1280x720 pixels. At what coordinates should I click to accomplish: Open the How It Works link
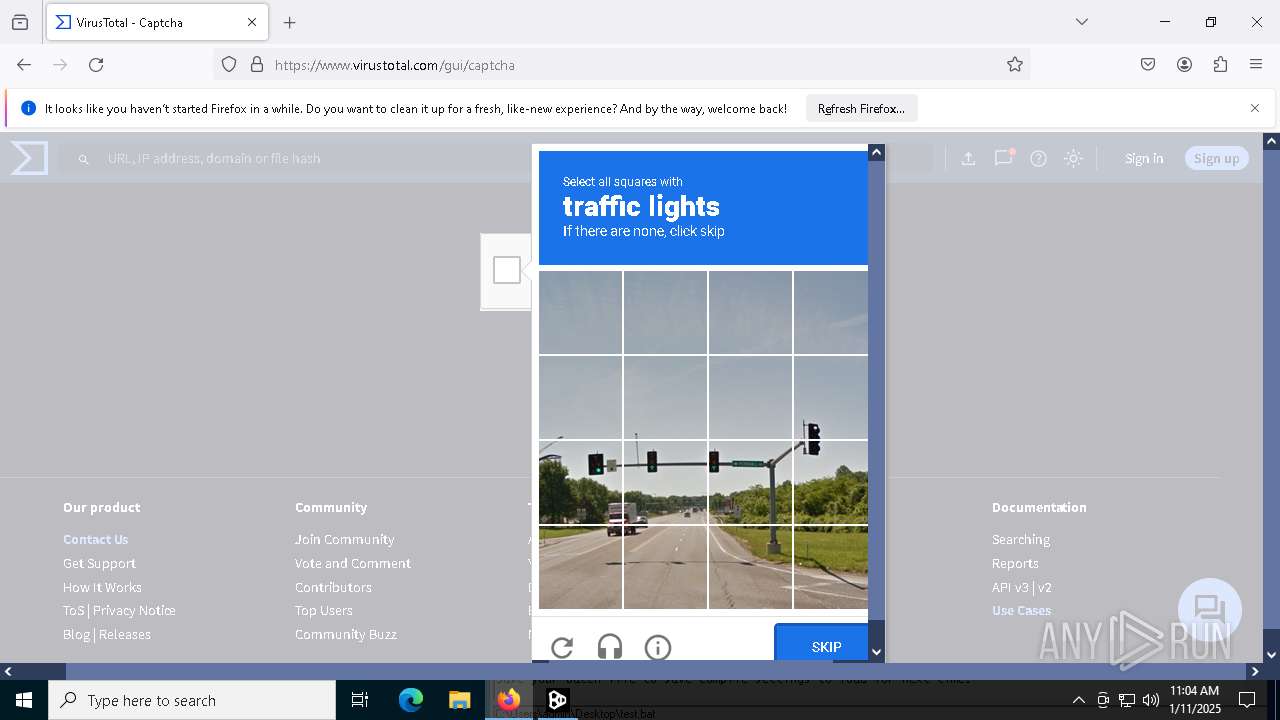[x=102, y=587]
